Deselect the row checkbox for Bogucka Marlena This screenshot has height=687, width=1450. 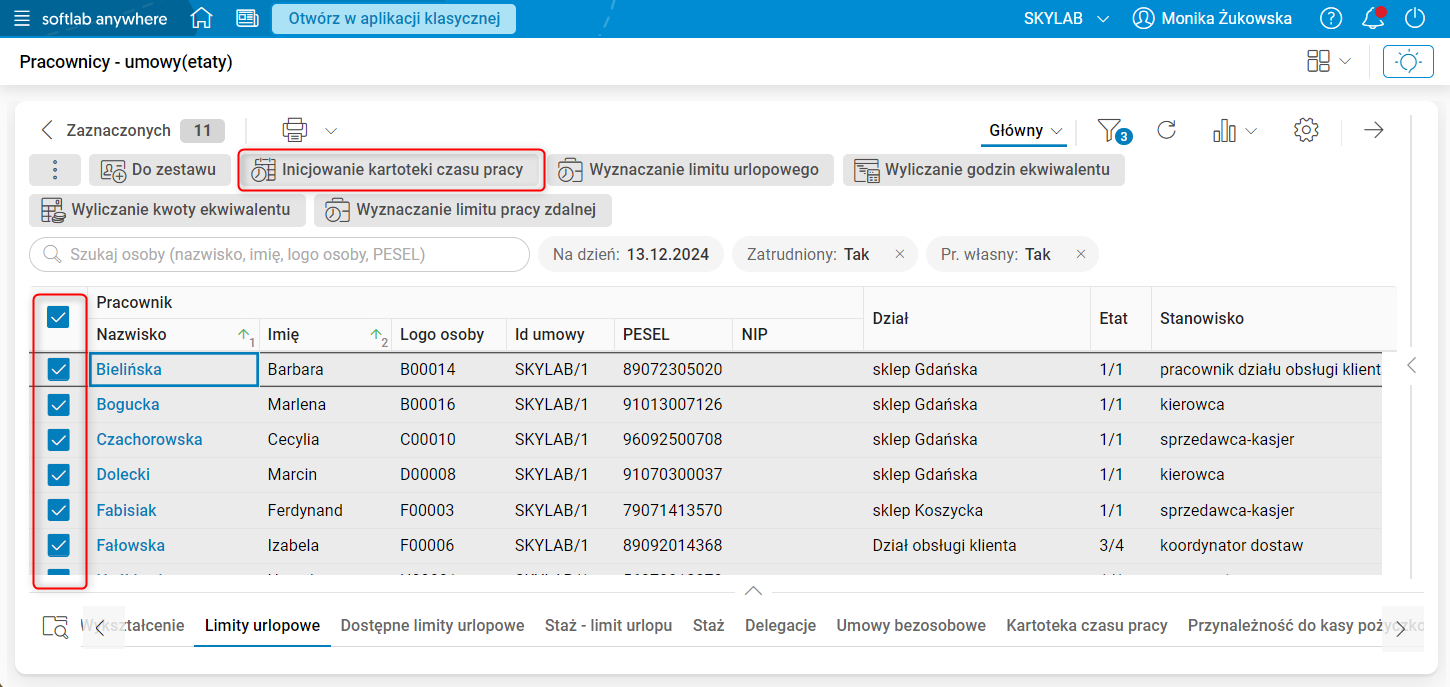point(59,404)
